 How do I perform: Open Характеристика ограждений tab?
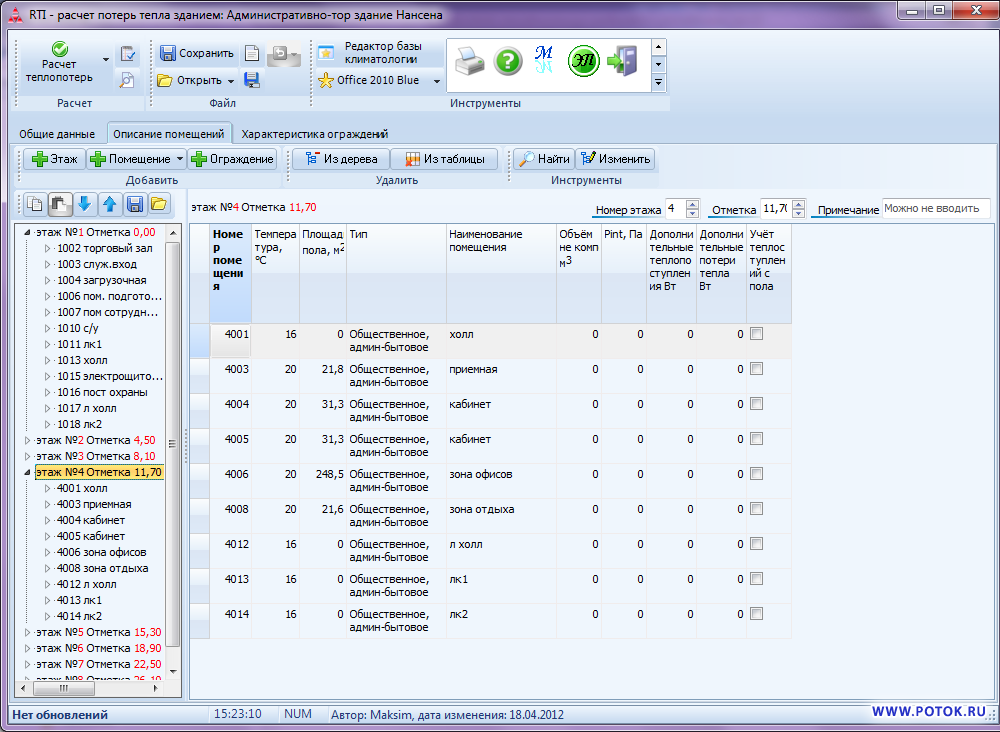click(314, 133)
